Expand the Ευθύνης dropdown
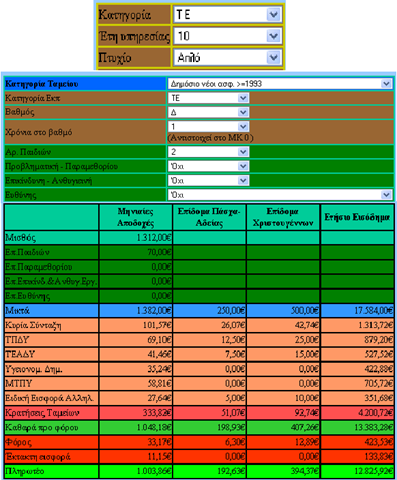The width and height of the screenshot is (397, 480). tap(280, 195)
